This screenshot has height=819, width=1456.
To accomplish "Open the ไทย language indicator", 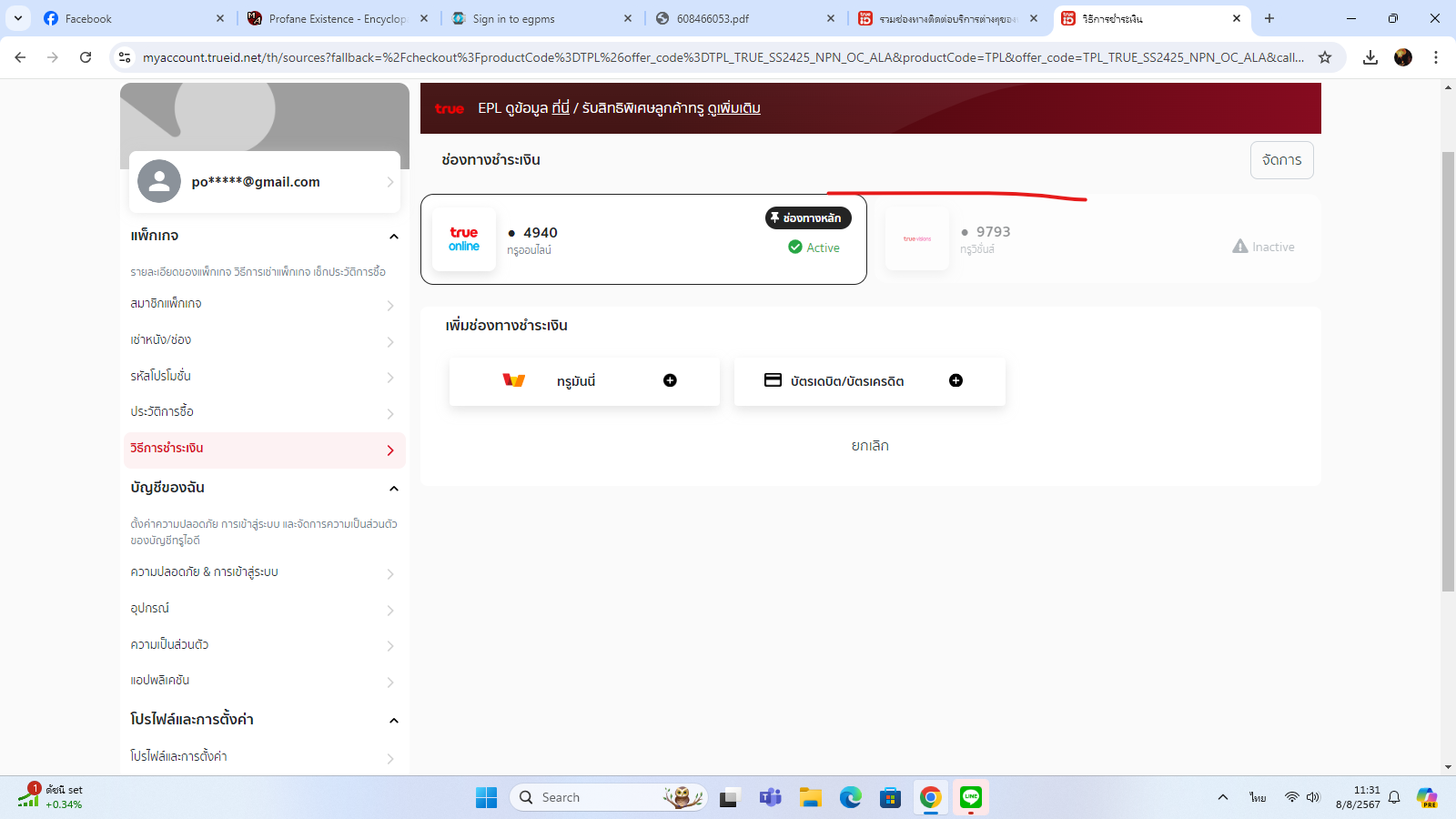I will tap(1258, 797).
